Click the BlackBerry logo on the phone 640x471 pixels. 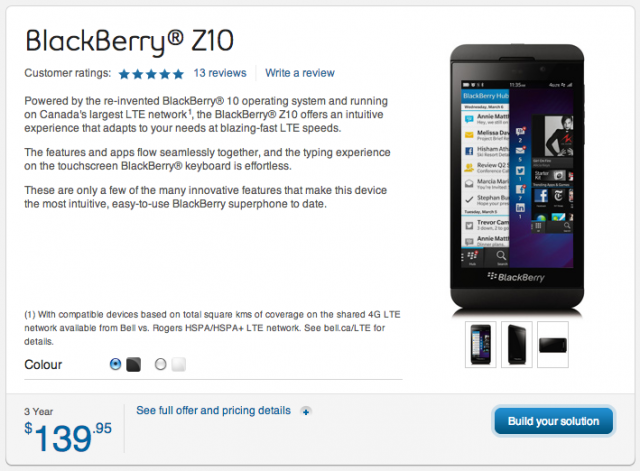coord(516,277)
